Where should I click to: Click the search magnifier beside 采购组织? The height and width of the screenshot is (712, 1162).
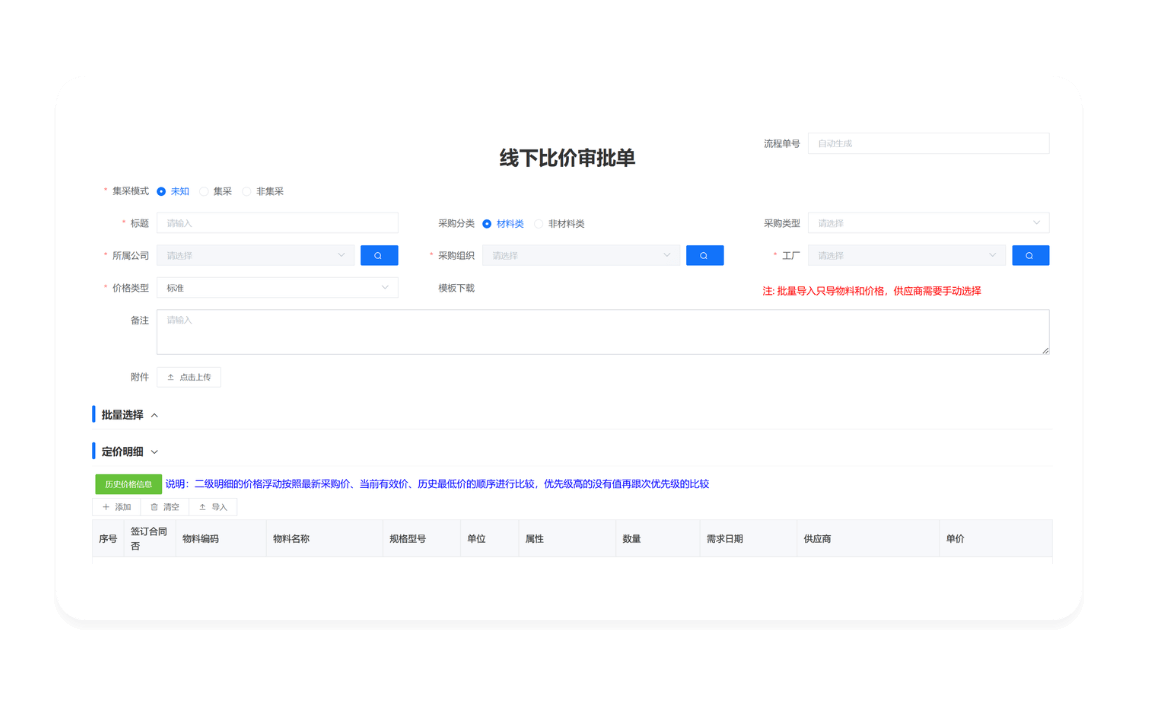pyautogui.click(x=704, y=255)
